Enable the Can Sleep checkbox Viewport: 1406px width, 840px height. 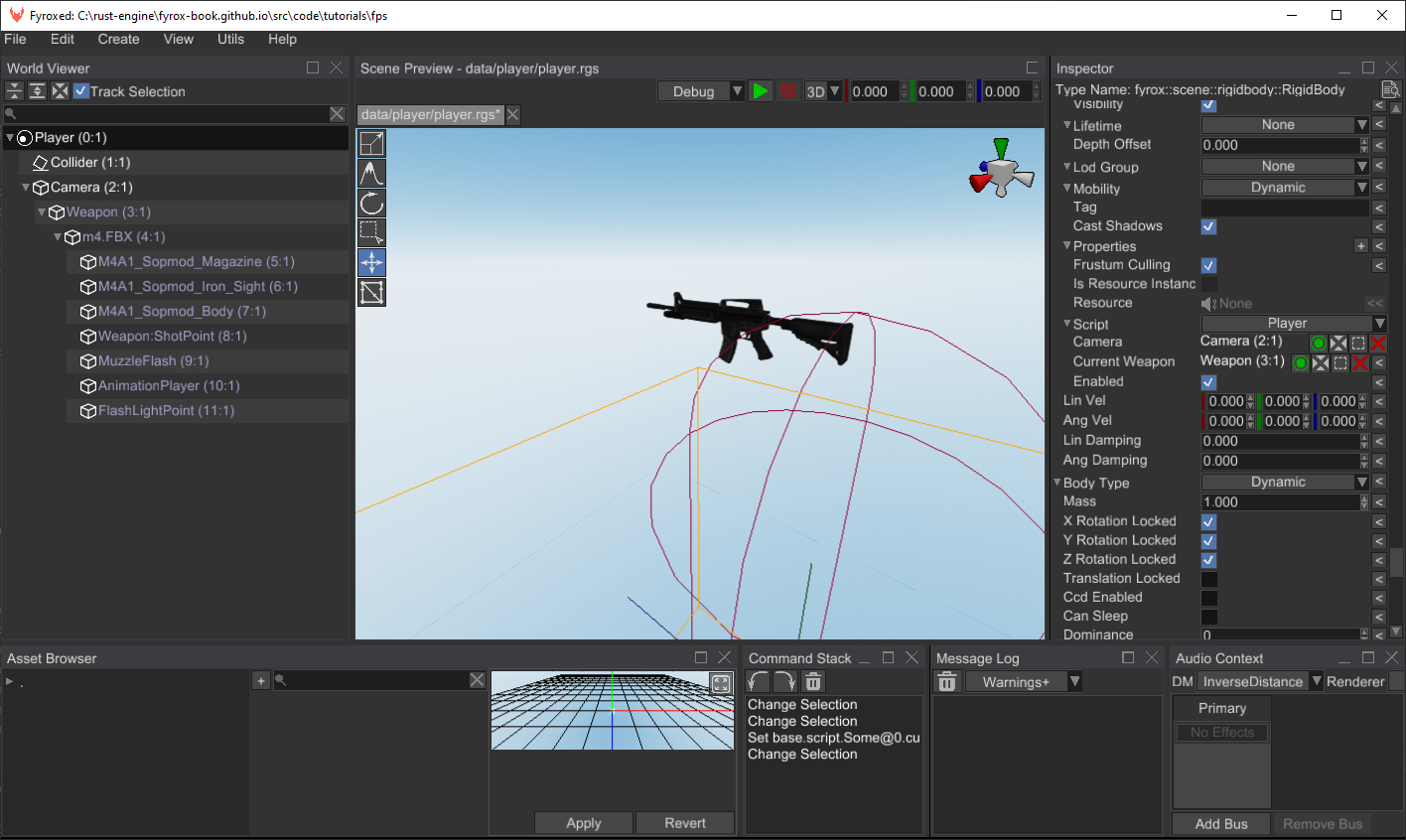click(1208, 617)
